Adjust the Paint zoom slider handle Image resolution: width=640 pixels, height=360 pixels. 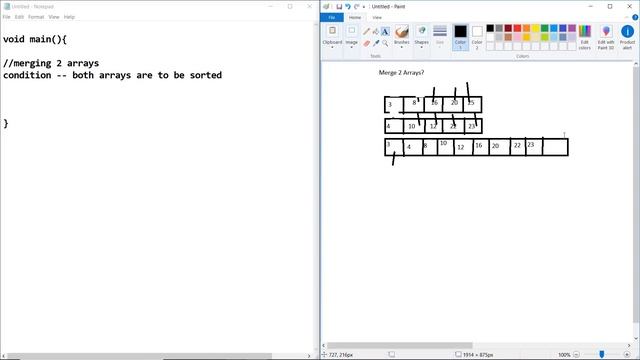click(602, 354)
